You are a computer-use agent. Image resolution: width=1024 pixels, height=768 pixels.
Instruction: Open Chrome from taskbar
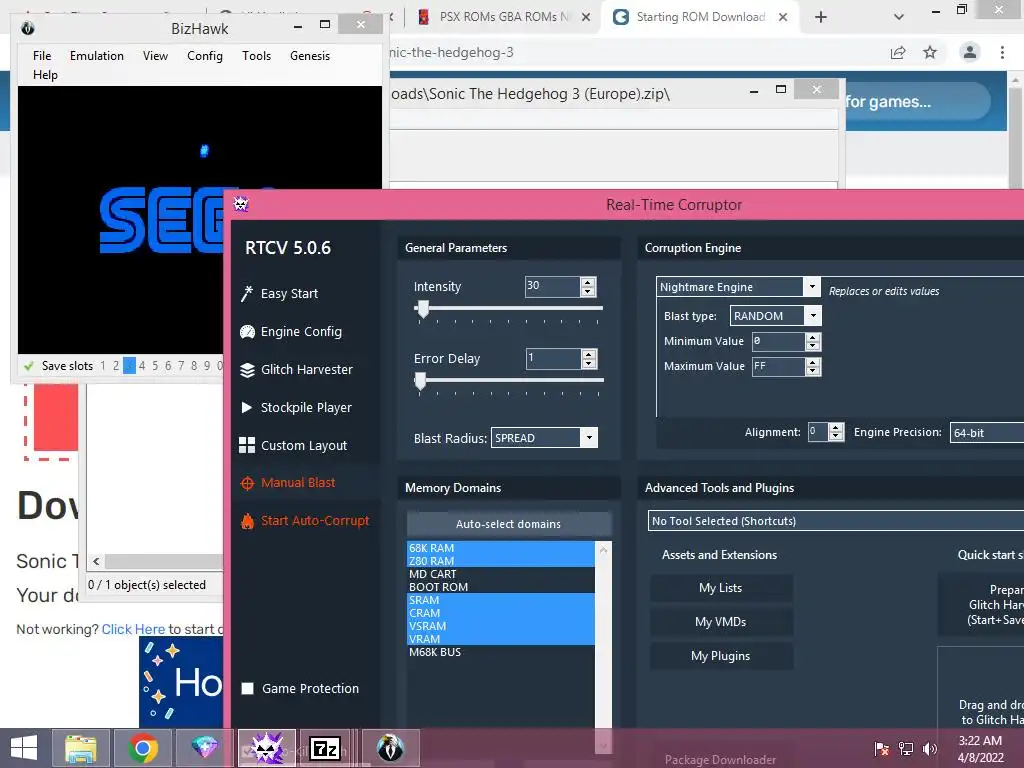tap(142, 748)
